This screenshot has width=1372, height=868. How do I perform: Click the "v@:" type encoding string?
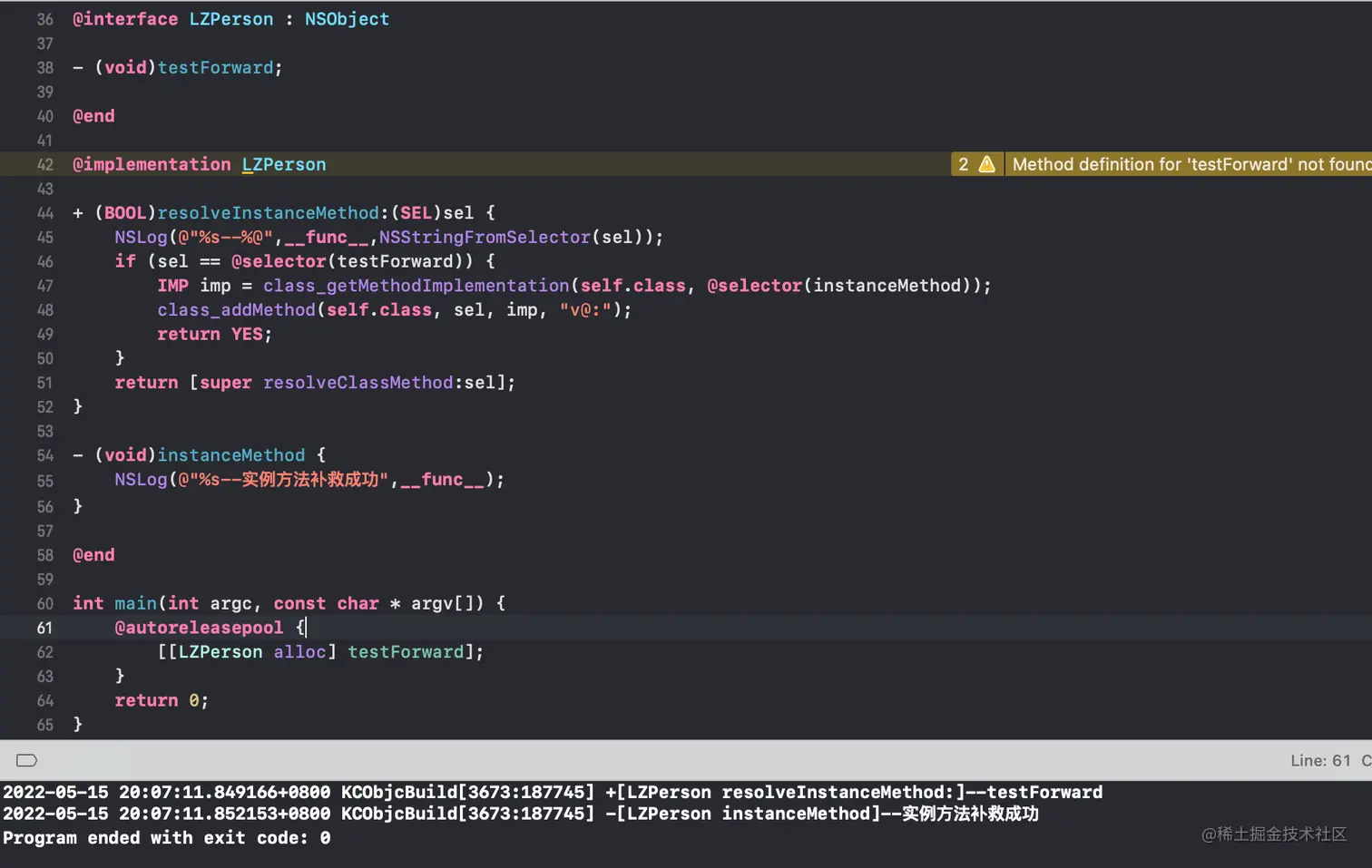pyautogui.click(x=586, y=310)
